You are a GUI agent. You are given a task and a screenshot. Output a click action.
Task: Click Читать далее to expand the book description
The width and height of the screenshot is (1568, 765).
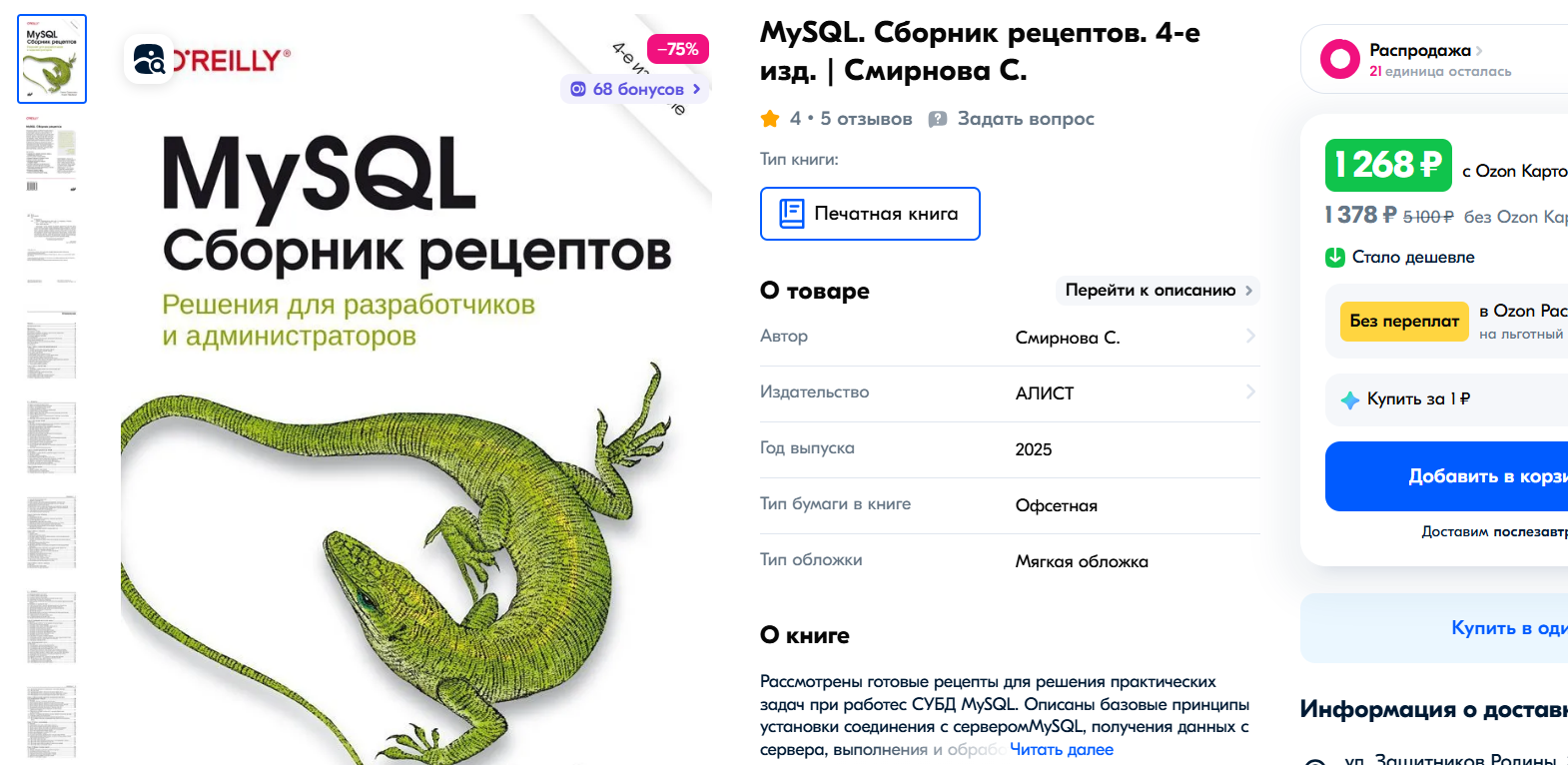pyautogui.click(x=1061, y=749)
